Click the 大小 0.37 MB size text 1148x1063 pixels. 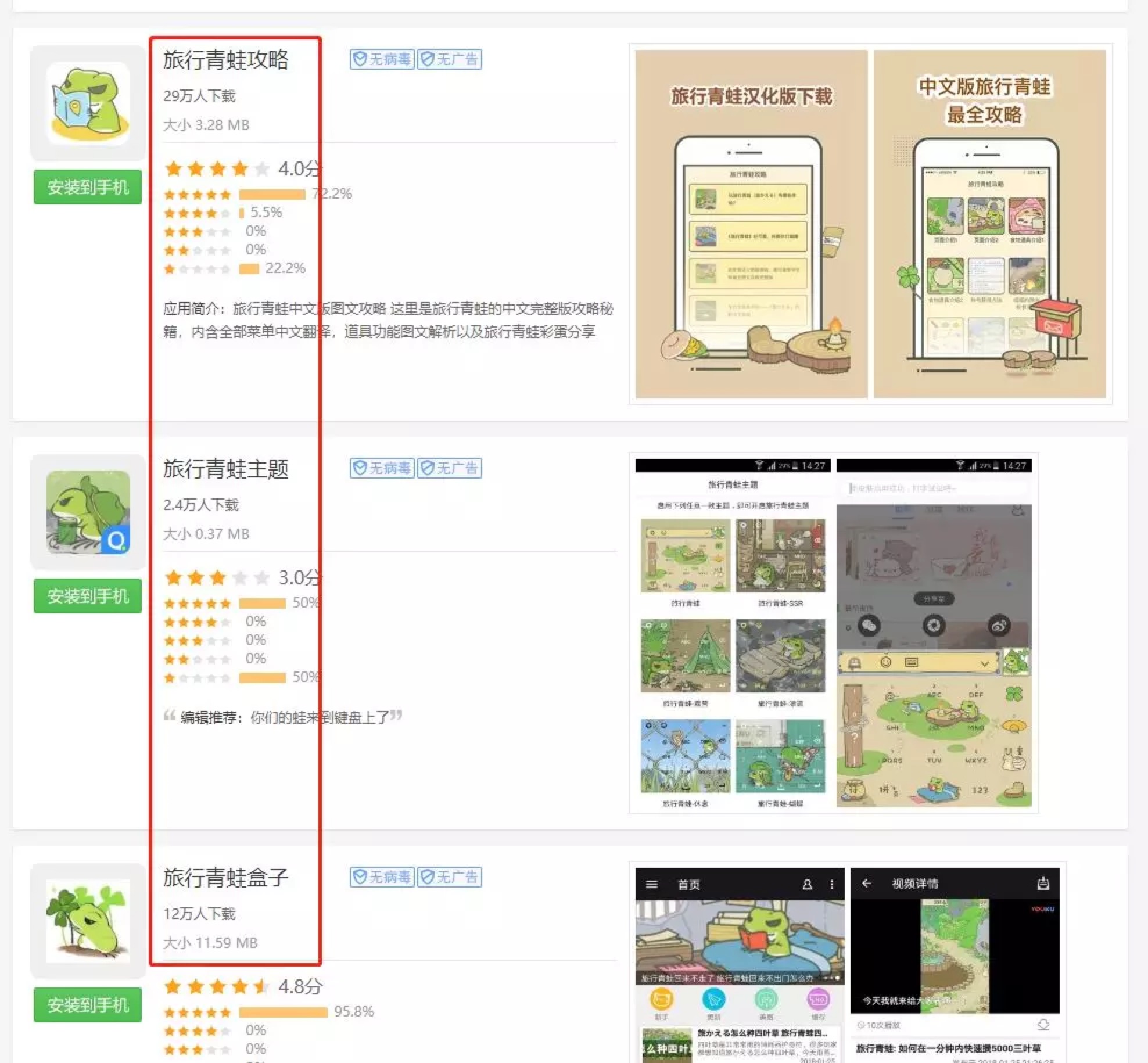206,534
